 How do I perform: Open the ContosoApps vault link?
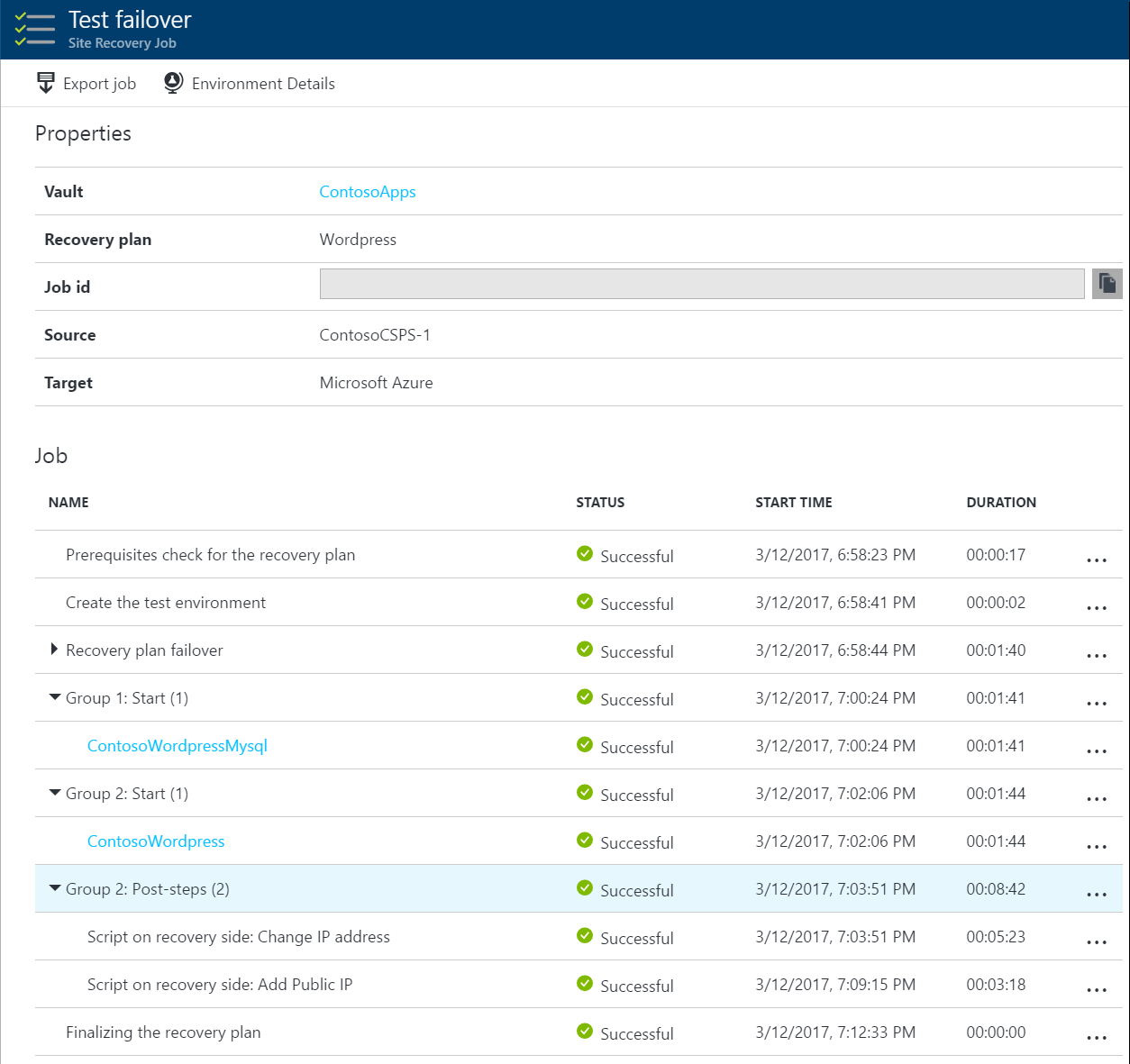tap(368, 191)
